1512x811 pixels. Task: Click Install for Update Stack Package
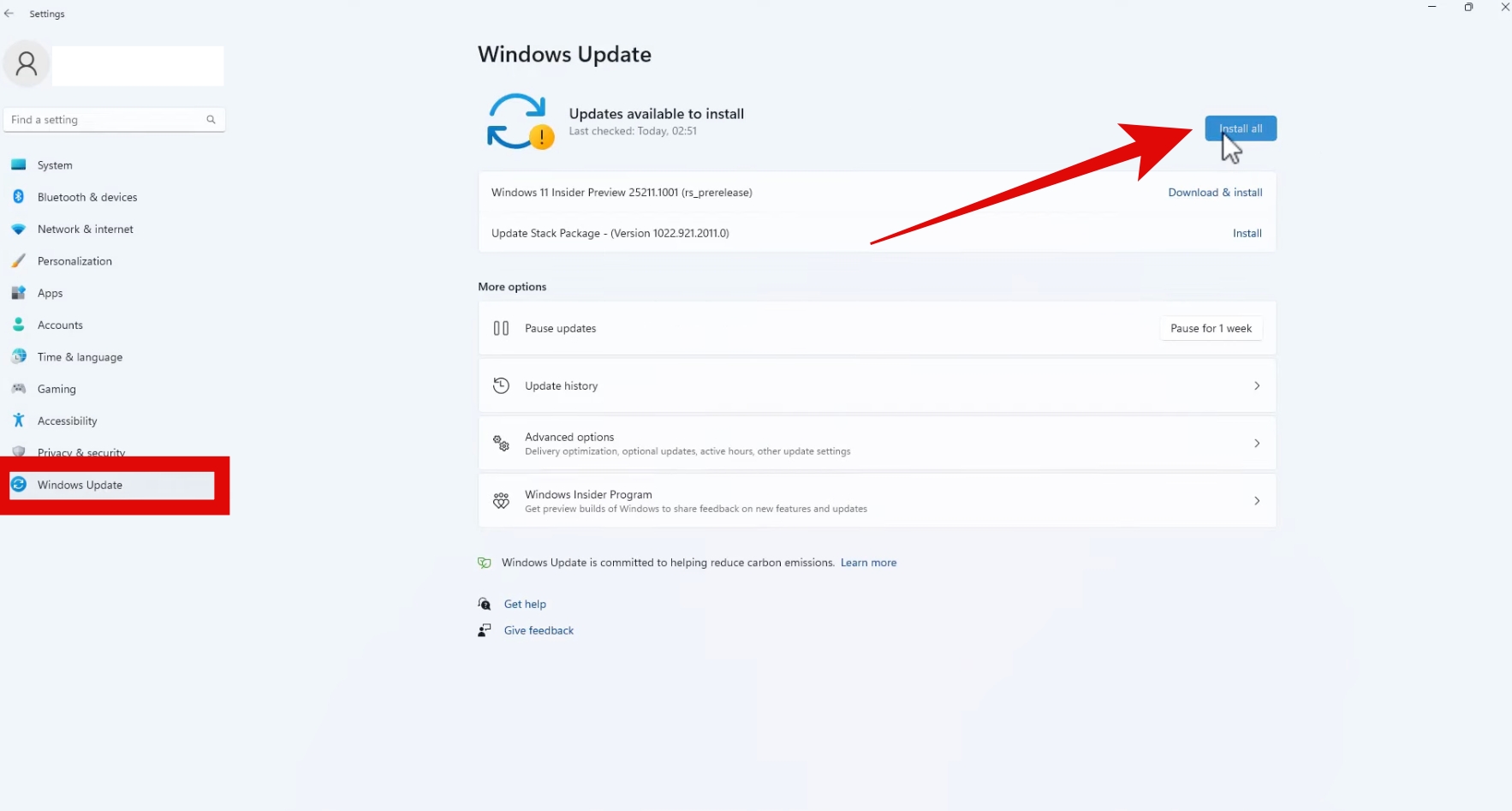click(1247, 233)
